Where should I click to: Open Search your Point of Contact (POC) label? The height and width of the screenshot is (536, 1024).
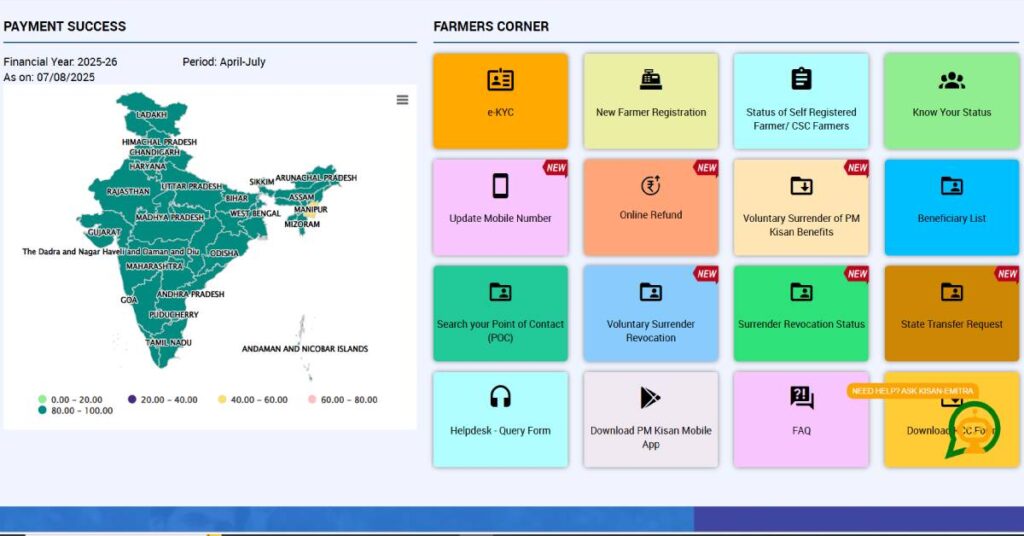coord(500,331)
